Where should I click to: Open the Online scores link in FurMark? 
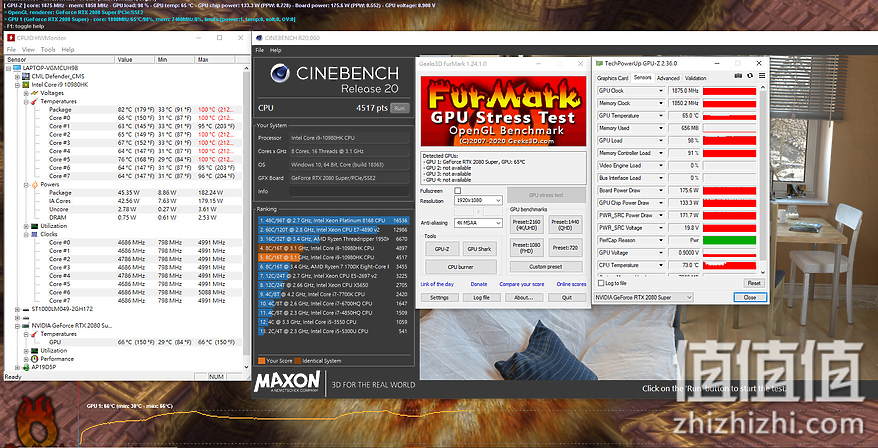click(571, 284)
